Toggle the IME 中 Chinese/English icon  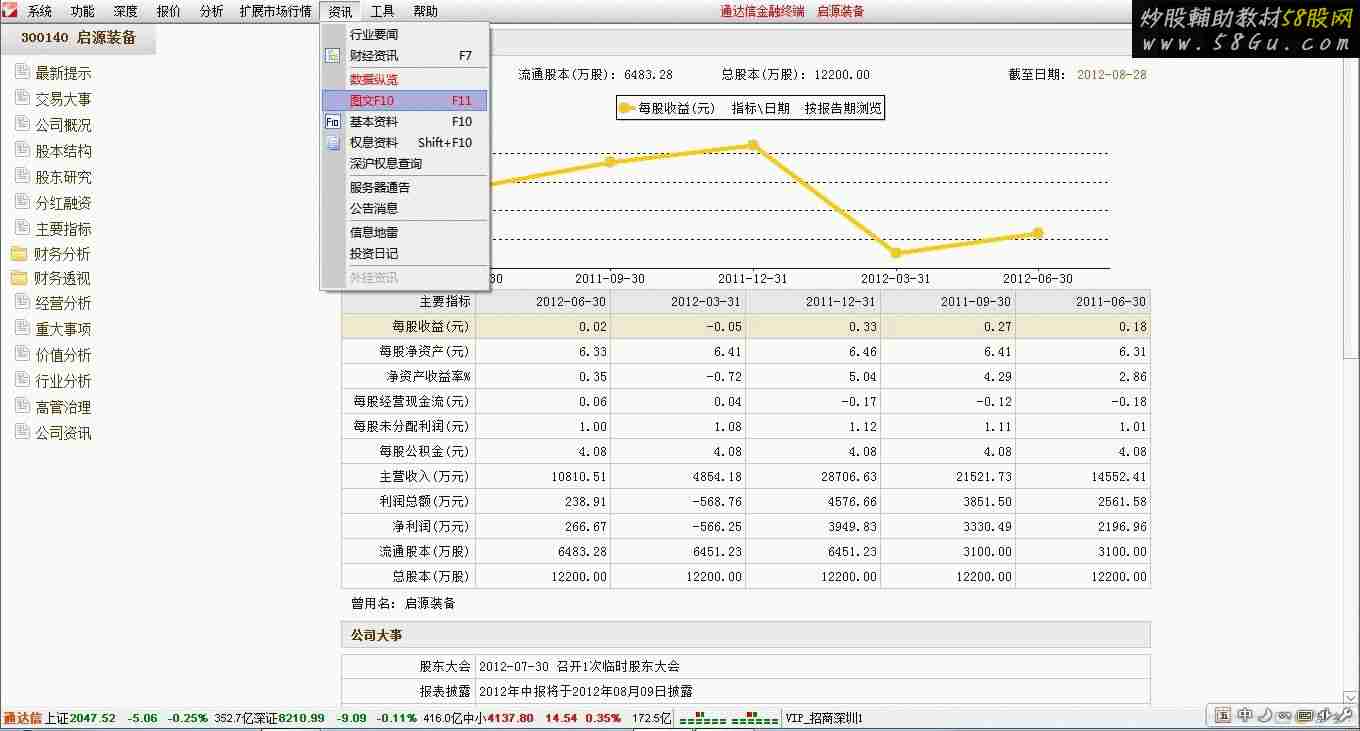click(x=1245, y=715)
